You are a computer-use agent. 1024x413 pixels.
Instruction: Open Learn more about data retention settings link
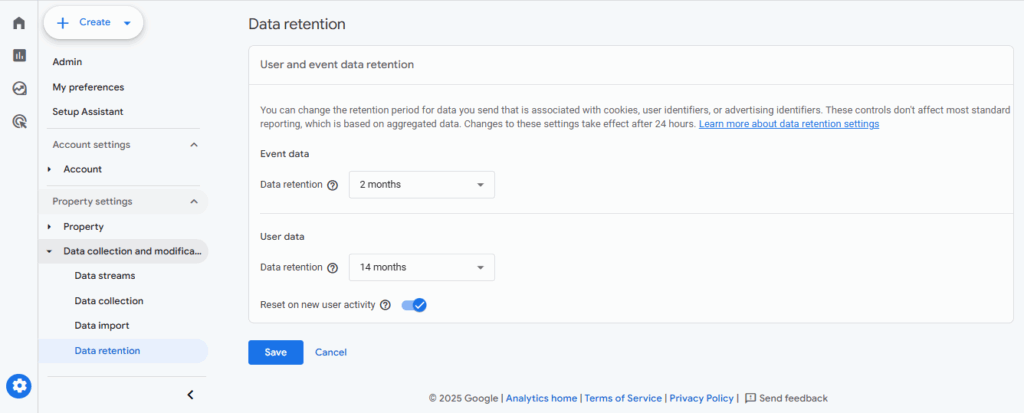pos(789,124)
